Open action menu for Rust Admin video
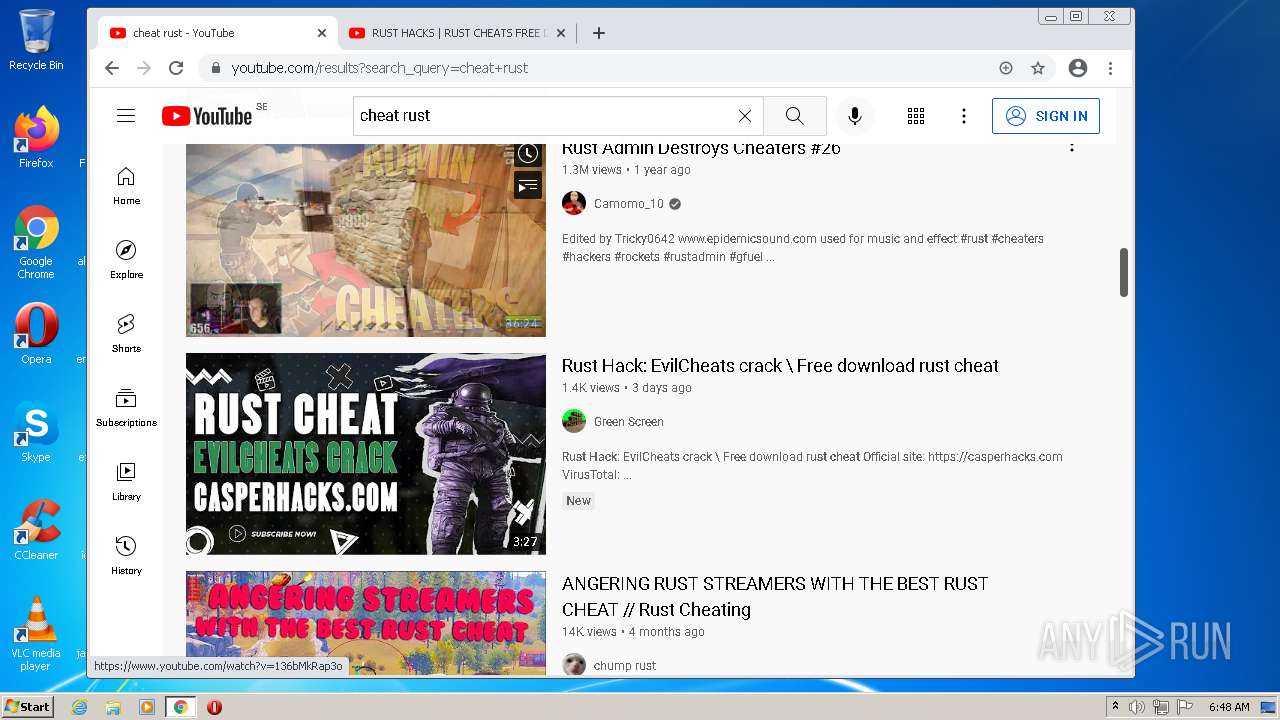The image size is (1280, 720). 1072,147
